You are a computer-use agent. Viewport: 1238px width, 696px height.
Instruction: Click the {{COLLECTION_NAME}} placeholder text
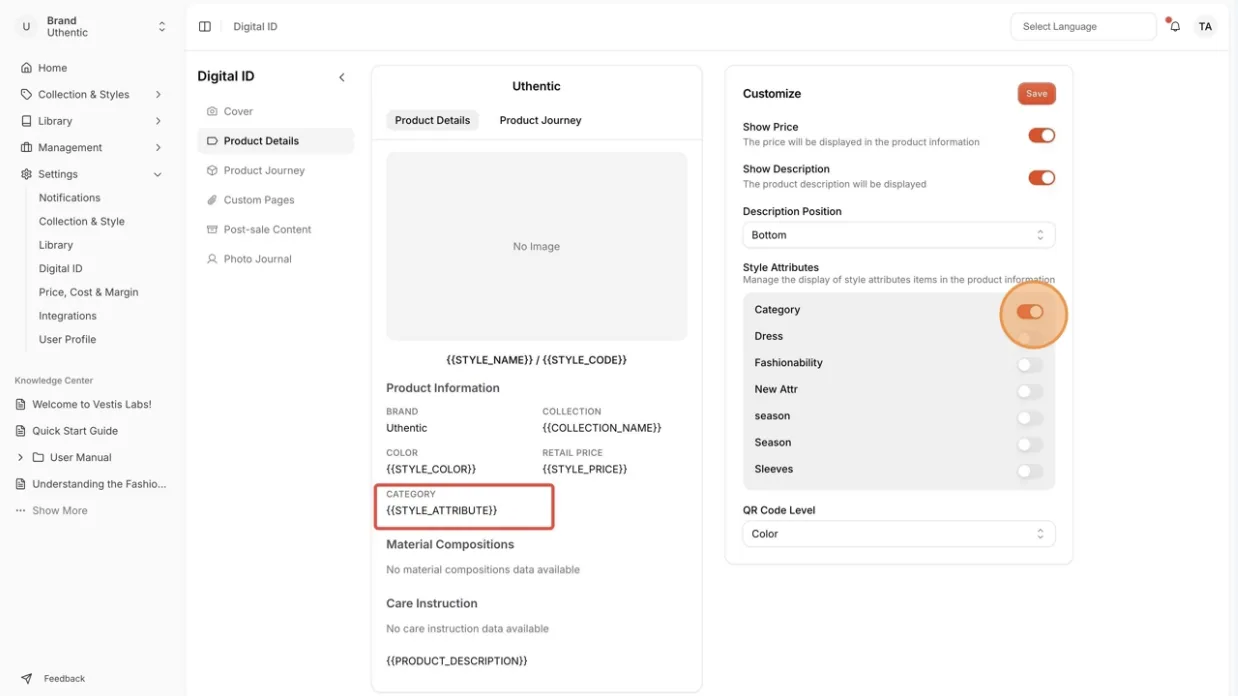pos(602,428)
